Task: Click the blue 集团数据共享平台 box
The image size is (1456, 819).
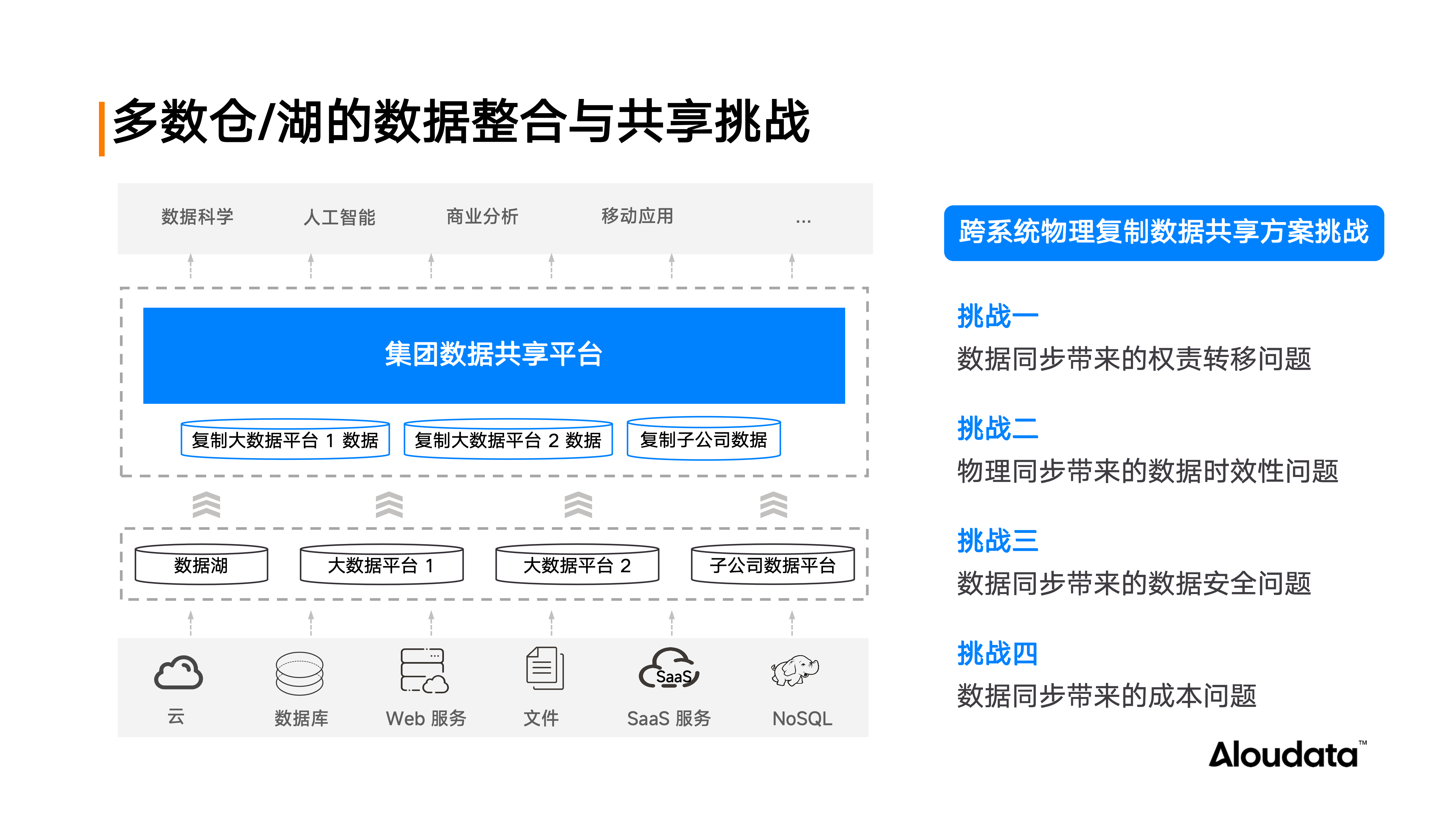Action: [493, 355]
